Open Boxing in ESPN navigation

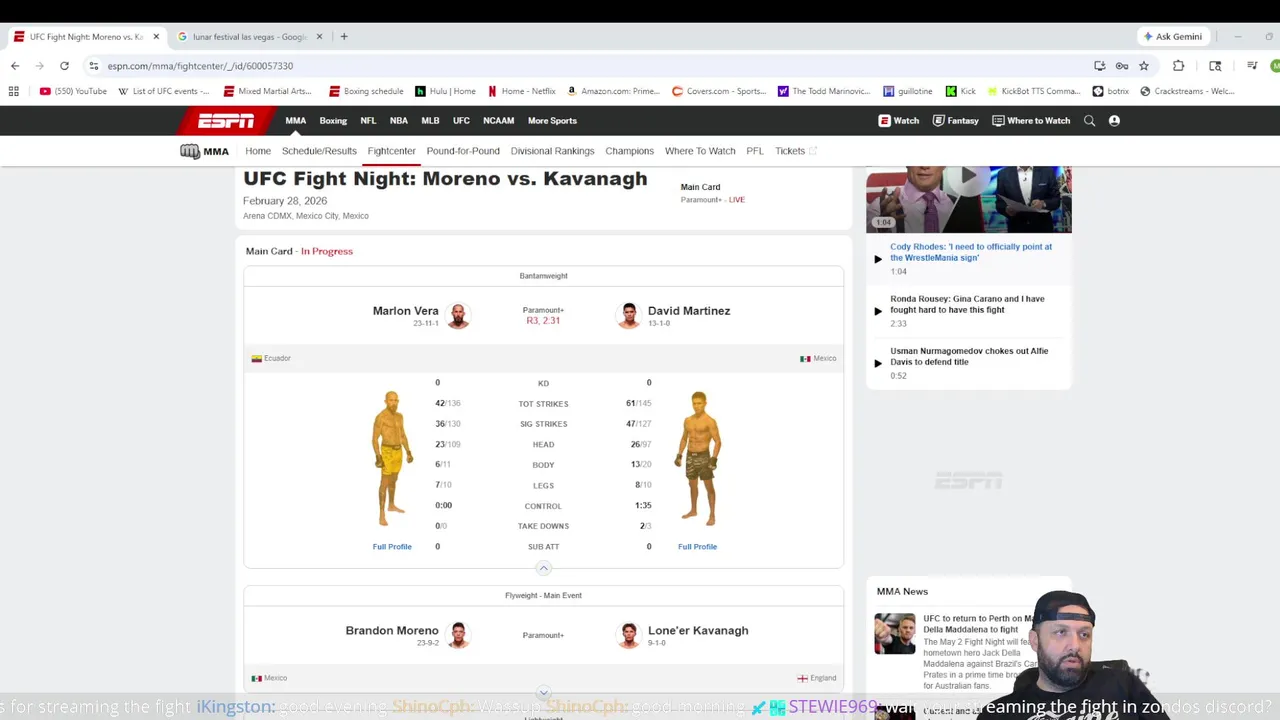[333, 121]
